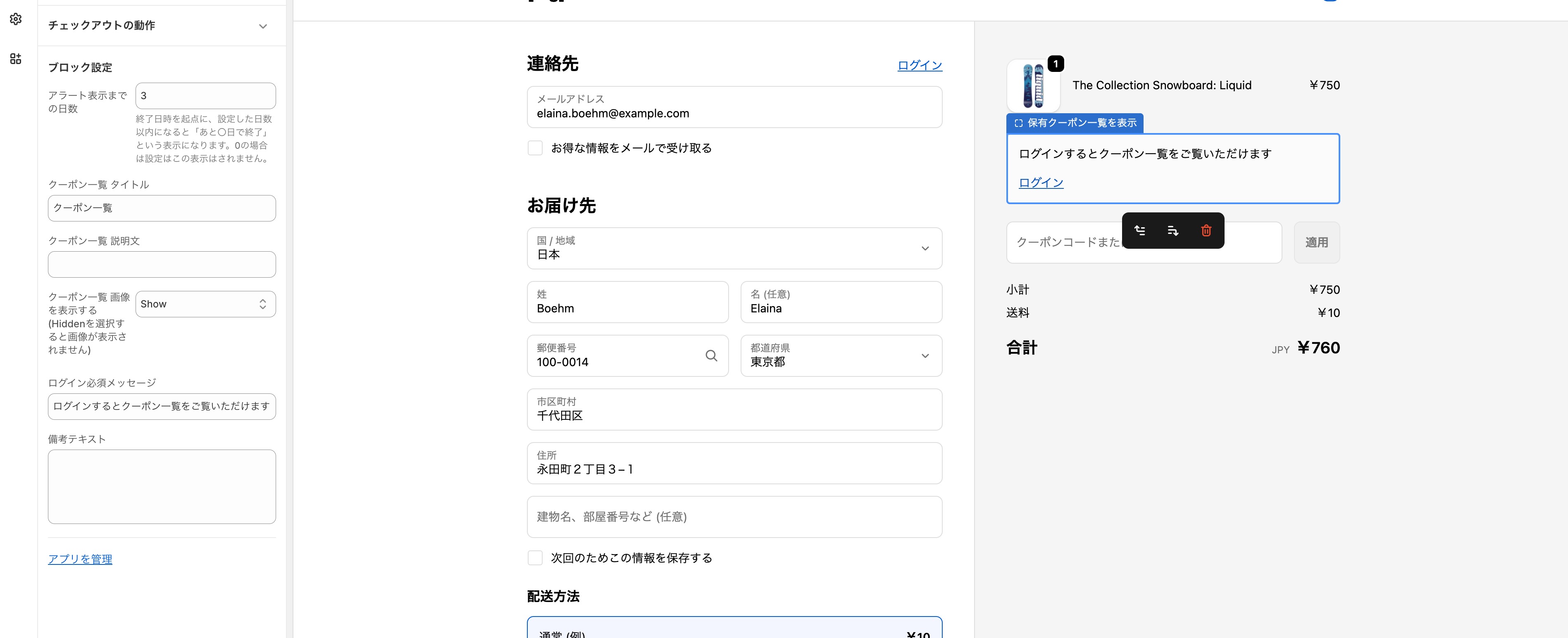Image resolution: width=1568 pixels, height=638 pixels.
Task: Open the 都道府県 prefecture dropdown
Action: [x=841, y=355]
